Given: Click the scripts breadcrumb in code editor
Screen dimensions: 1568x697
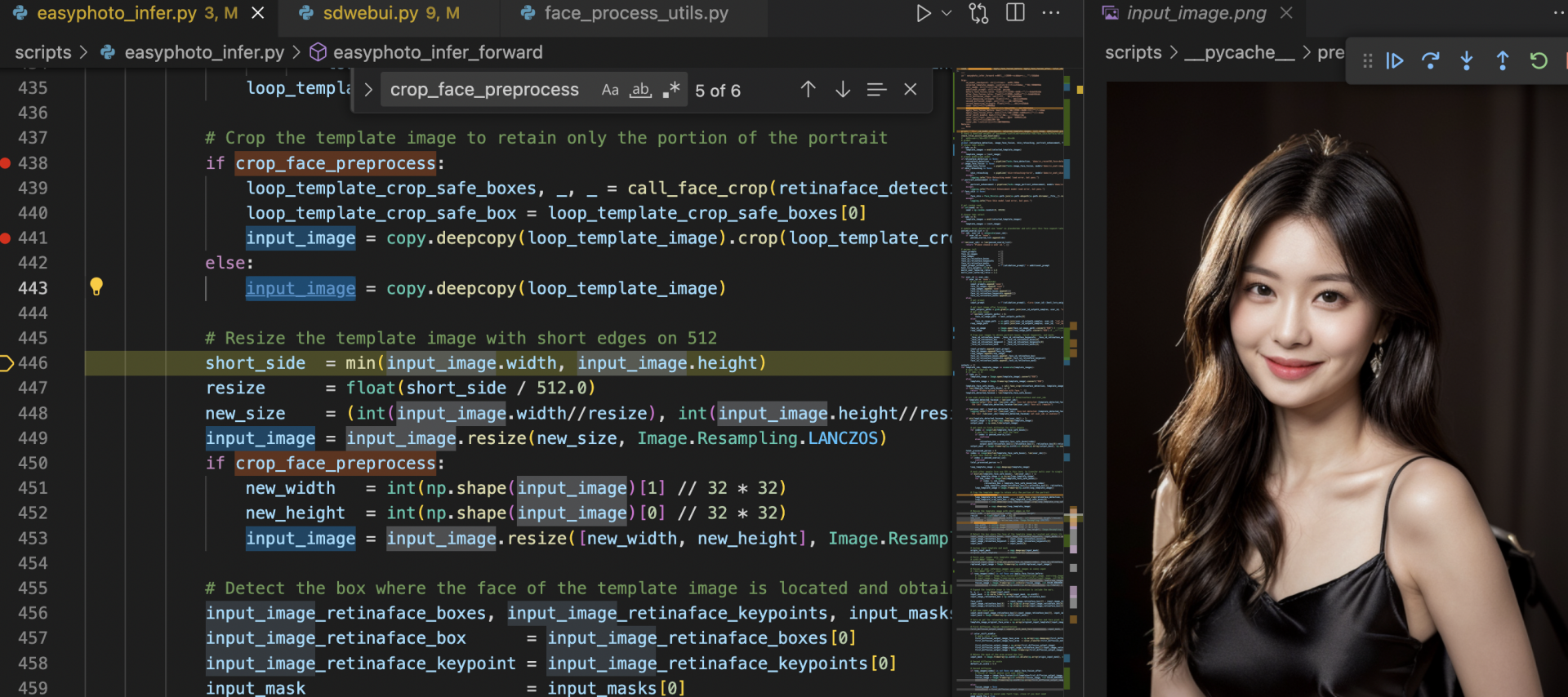Looking at the screenshot, I should click(x=43, y=52).
